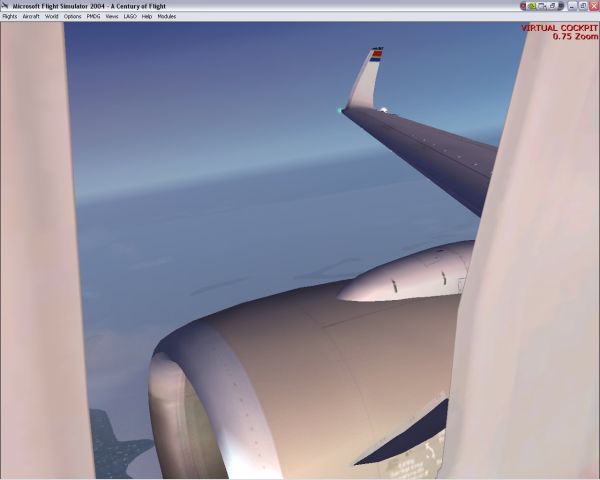Open the Aircraft menu

pyautogui.click(x=31, y=17)
